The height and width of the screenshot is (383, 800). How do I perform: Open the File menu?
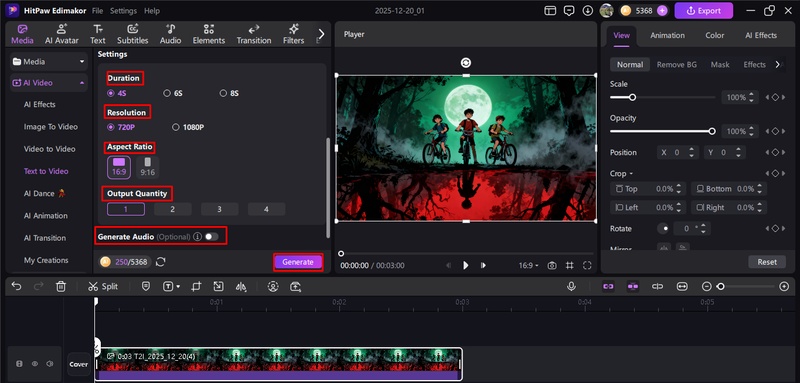coord(97,11)
